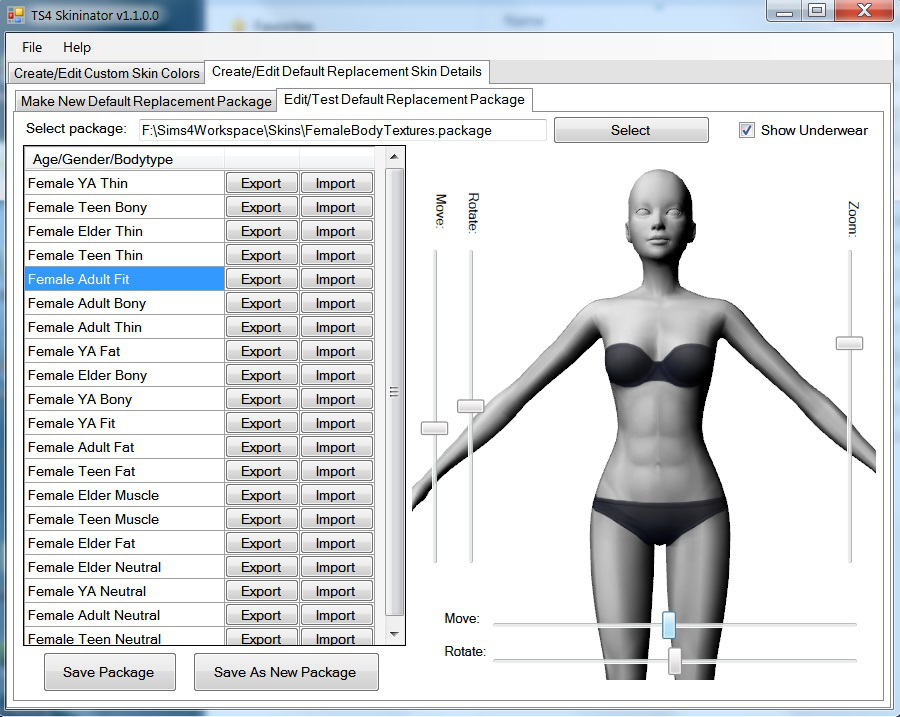This screenshot has height=717, width=900.
Task: Toggle the Show Underwear checkbox
Action: click(747, 130)
